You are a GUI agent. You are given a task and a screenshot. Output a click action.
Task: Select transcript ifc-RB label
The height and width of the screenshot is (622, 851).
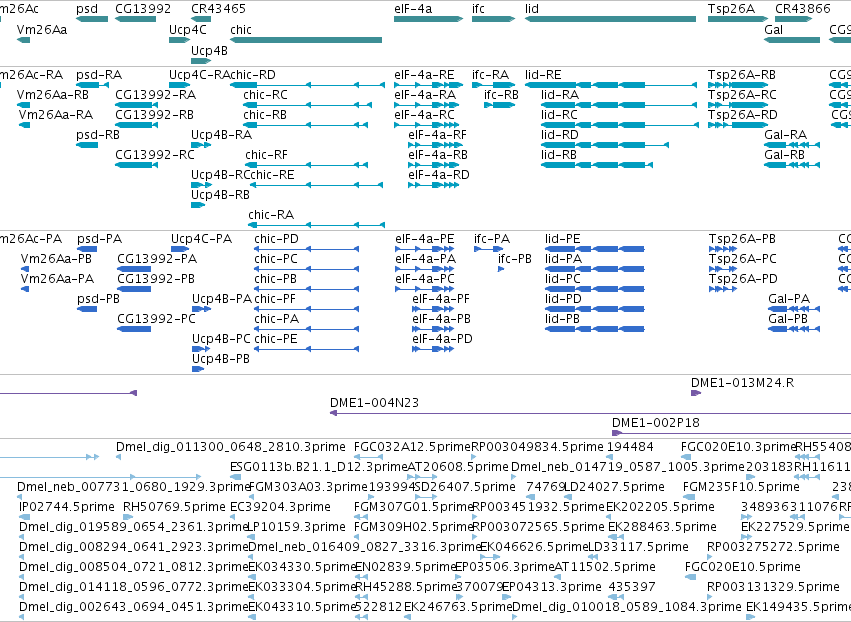click(501, 94)
